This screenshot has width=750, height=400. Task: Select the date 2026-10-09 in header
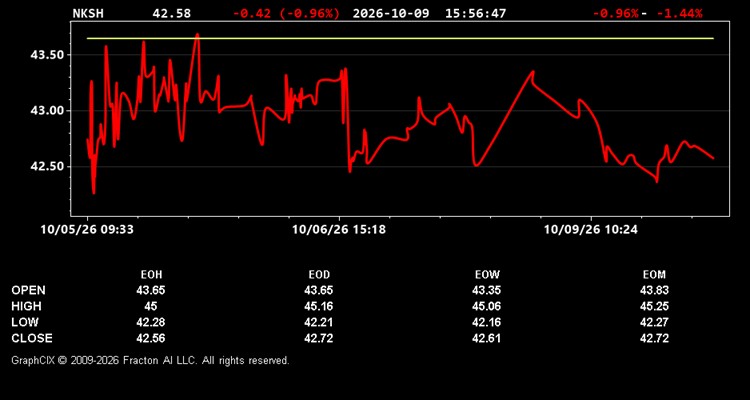391,13
